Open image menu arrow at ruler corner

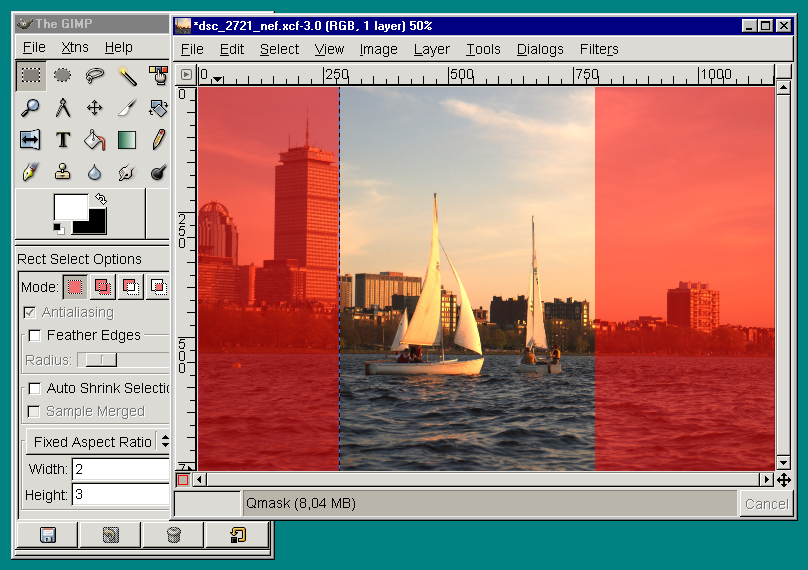186,75
